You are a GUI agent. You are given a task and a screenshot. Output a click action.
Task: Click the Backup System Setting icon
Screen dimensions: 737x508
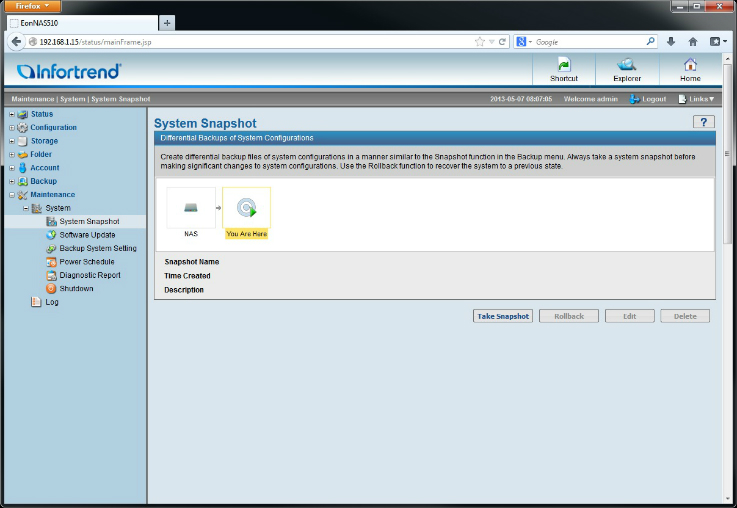51,249
